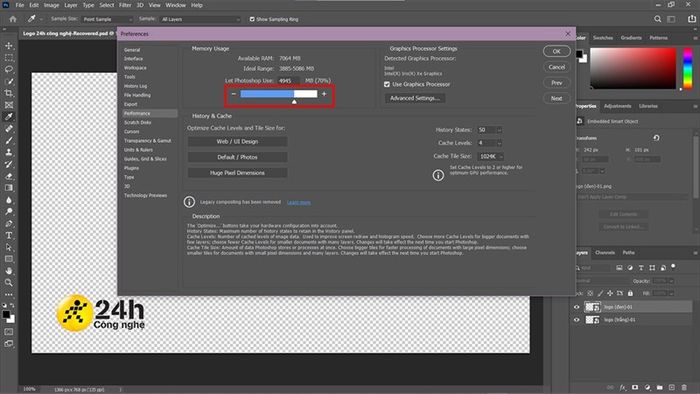Open the Filter menu

(125, 5)
